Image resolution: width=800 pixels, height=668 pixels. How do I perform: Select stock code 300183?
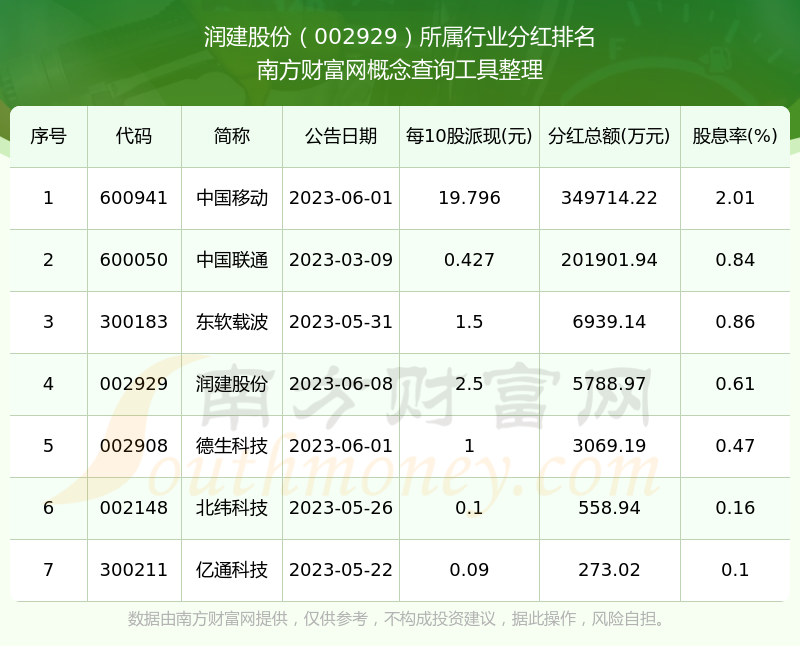click(134, 322)
